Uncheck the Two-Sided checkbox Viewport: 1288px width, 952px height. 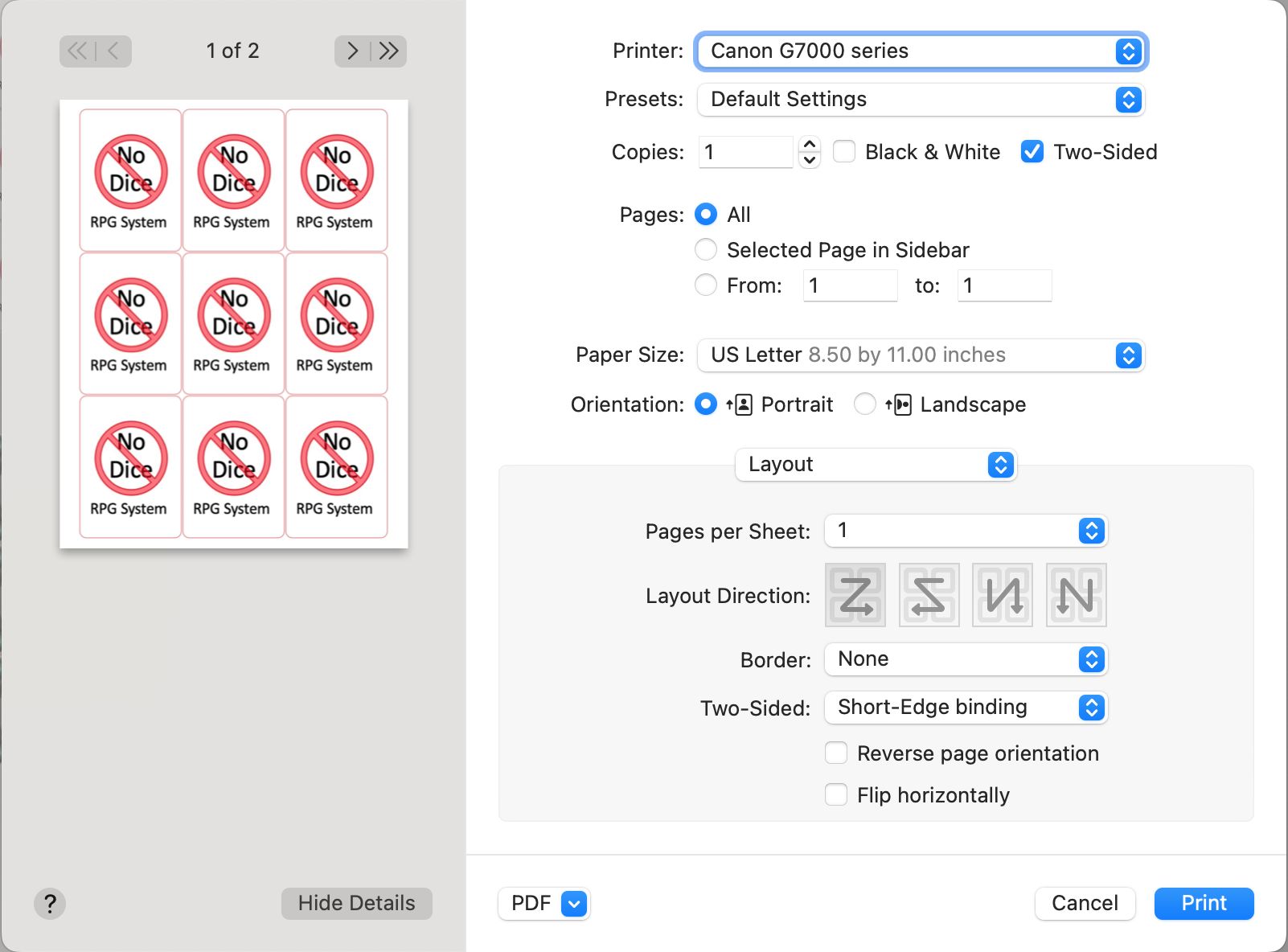pyautogui.click(x=1032, y=152)
